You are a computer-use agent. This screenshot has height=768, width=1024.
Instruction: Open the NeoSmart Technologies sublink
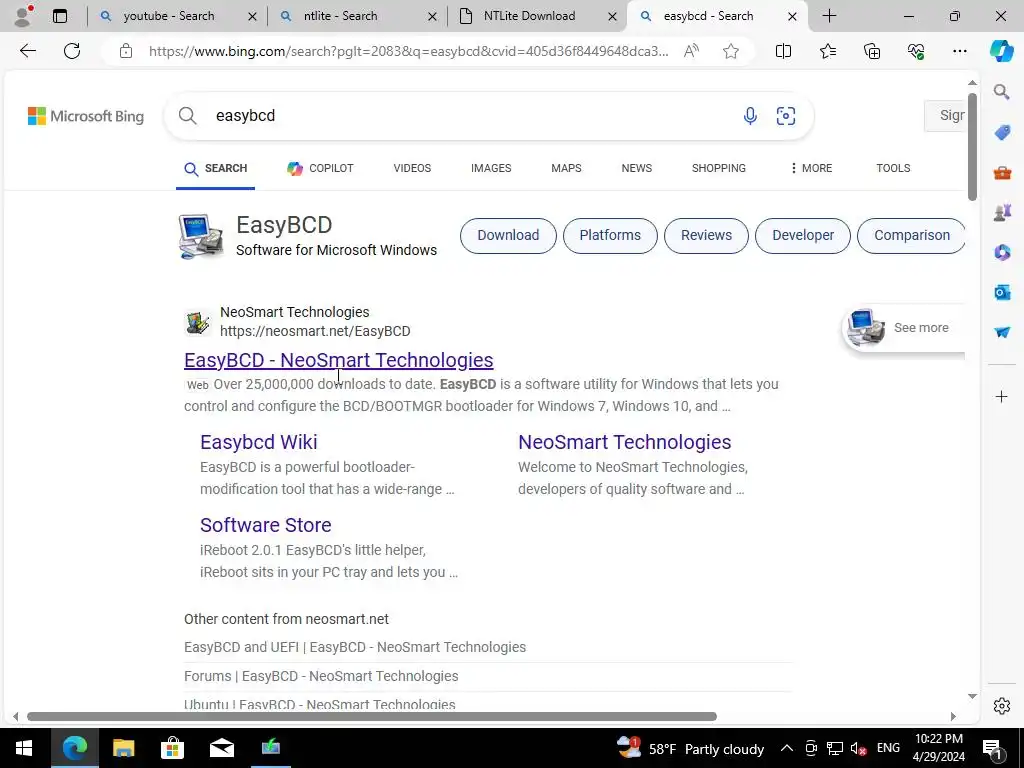click(624, 442)
